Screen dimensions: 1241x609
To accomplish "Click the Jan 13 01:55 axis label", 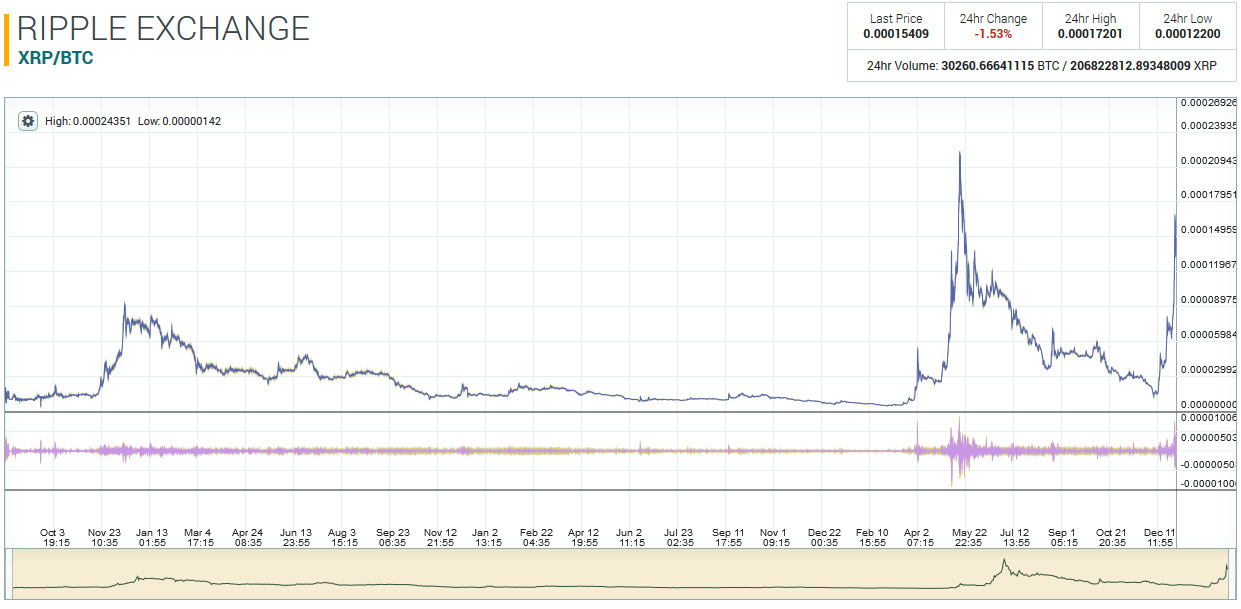I will (x=152, y=538).
